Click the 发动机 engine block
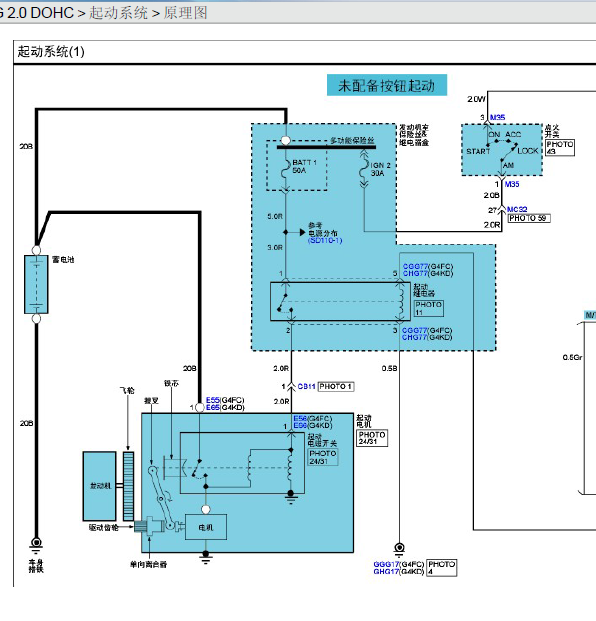The image size is (596, 621). tap(99, 486)
